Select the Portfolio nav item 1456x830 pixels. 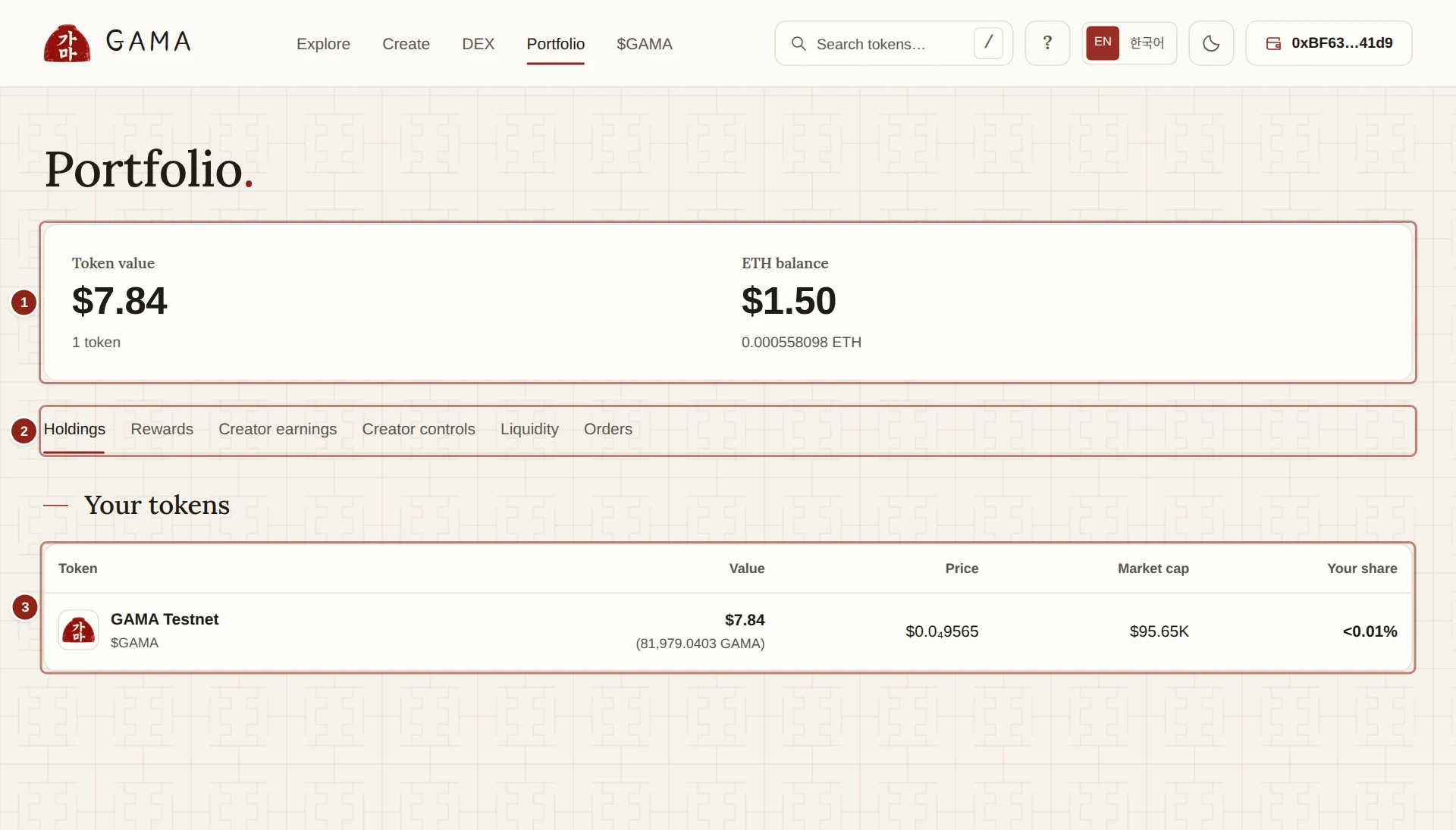click(x=556, y=44)
